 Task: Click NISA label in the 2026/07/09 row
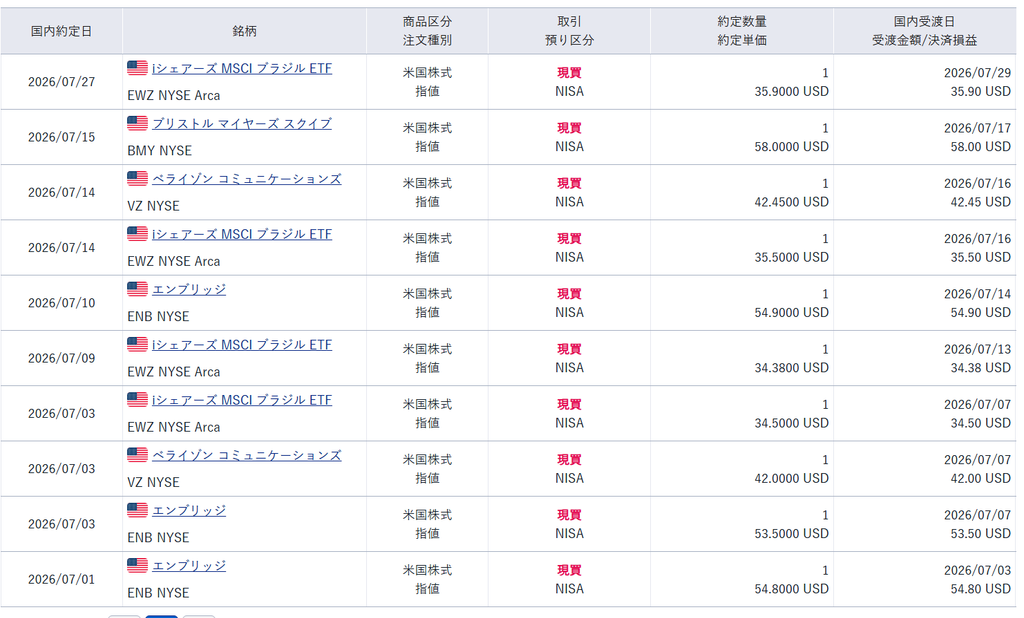pos(569,368)
